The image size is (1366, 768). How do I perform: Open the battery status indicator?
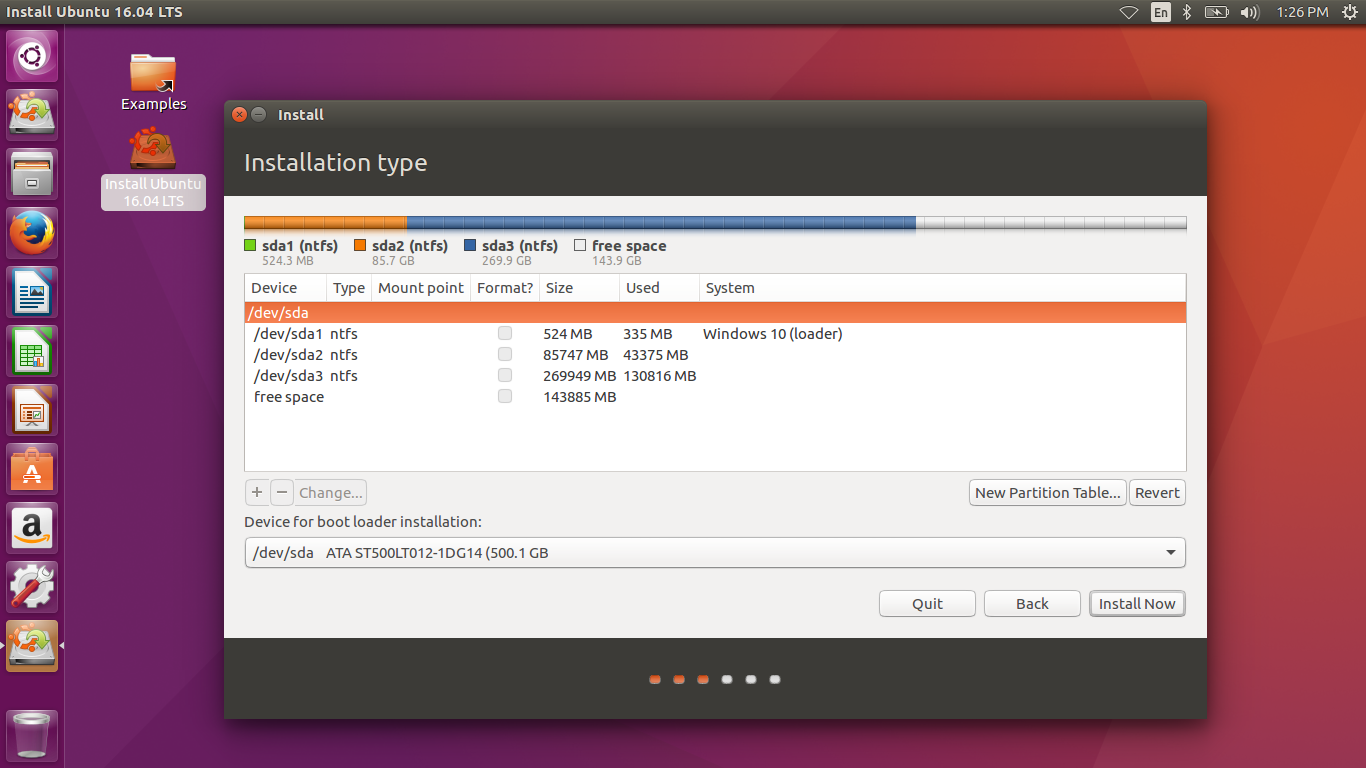(x=1216, y=12)
